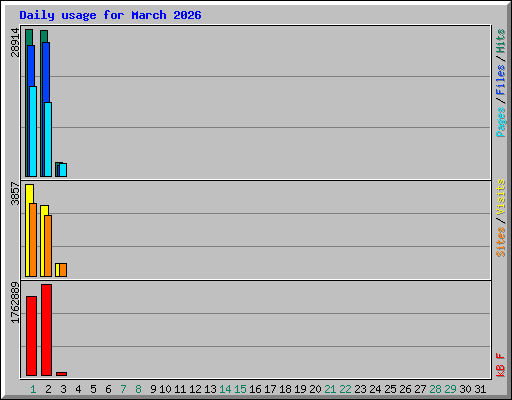Click day label 3 on the x-axis
The image size is (512, 400).
[x=63, y=389]
